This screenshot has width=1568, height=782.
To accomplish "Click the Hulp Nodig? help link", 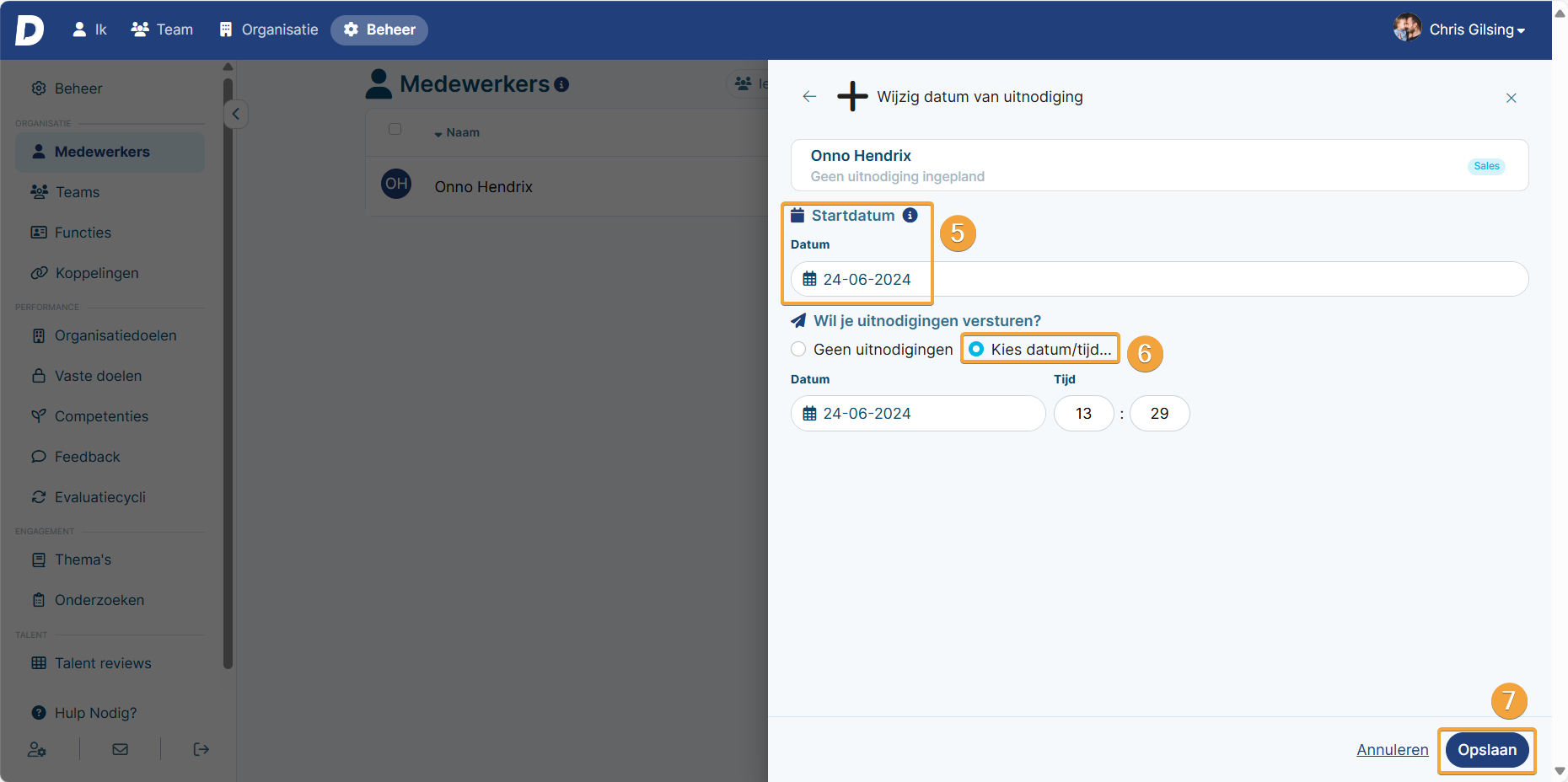I will click(x=84, y=713).
